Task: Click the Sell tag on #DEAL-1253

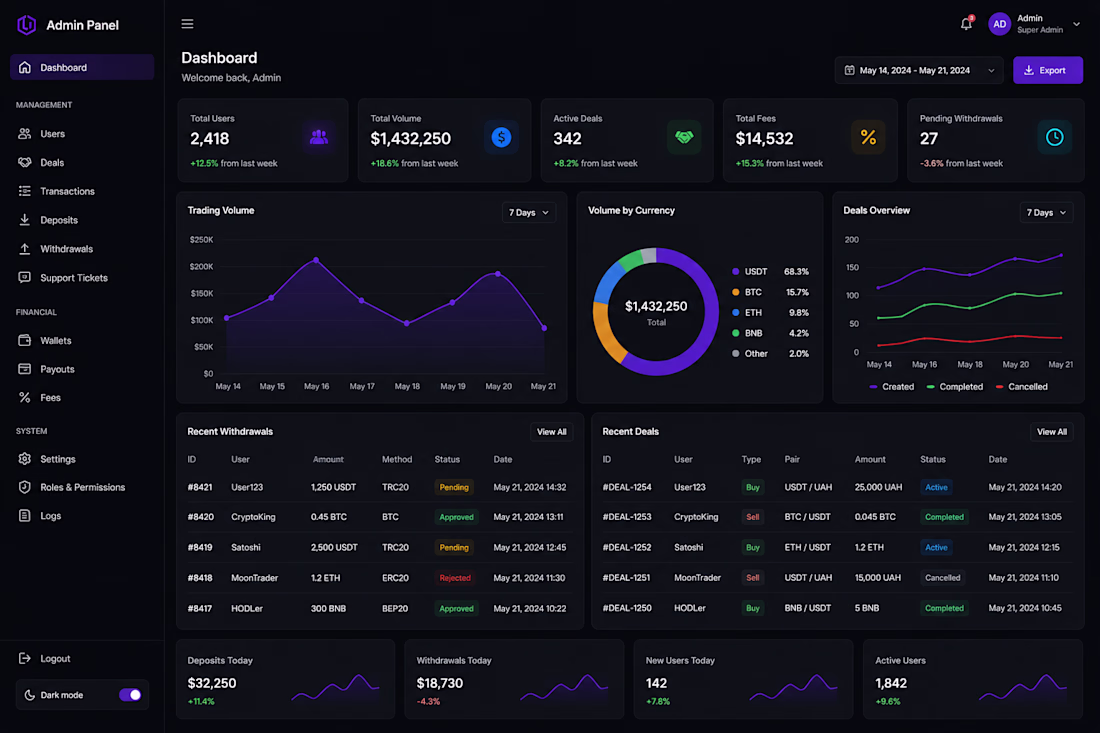Action: [753, 517]
